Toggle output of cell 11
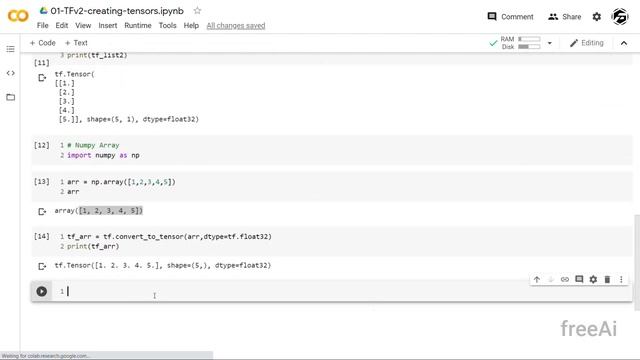The image size is (640, 360). (x=42, y=78)
